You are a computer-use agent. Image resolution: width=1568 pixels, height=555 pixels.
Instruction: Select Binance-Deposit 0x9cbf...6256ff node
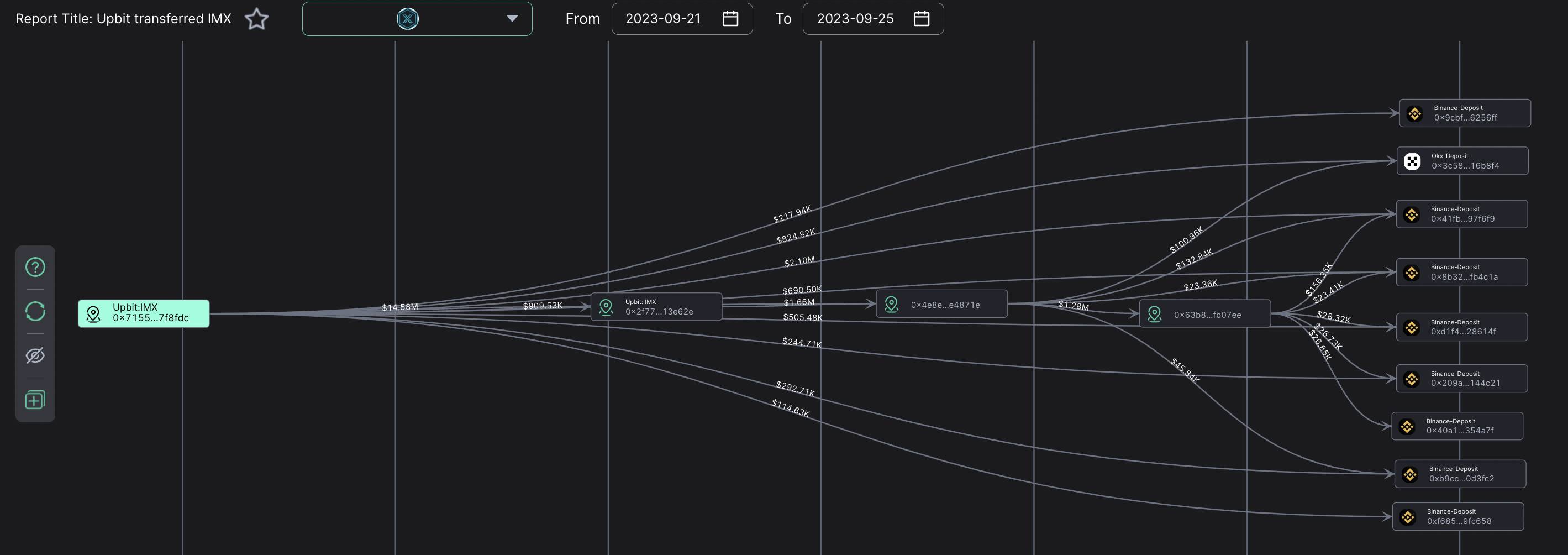pyautogui.click(x=1465, y=113)
